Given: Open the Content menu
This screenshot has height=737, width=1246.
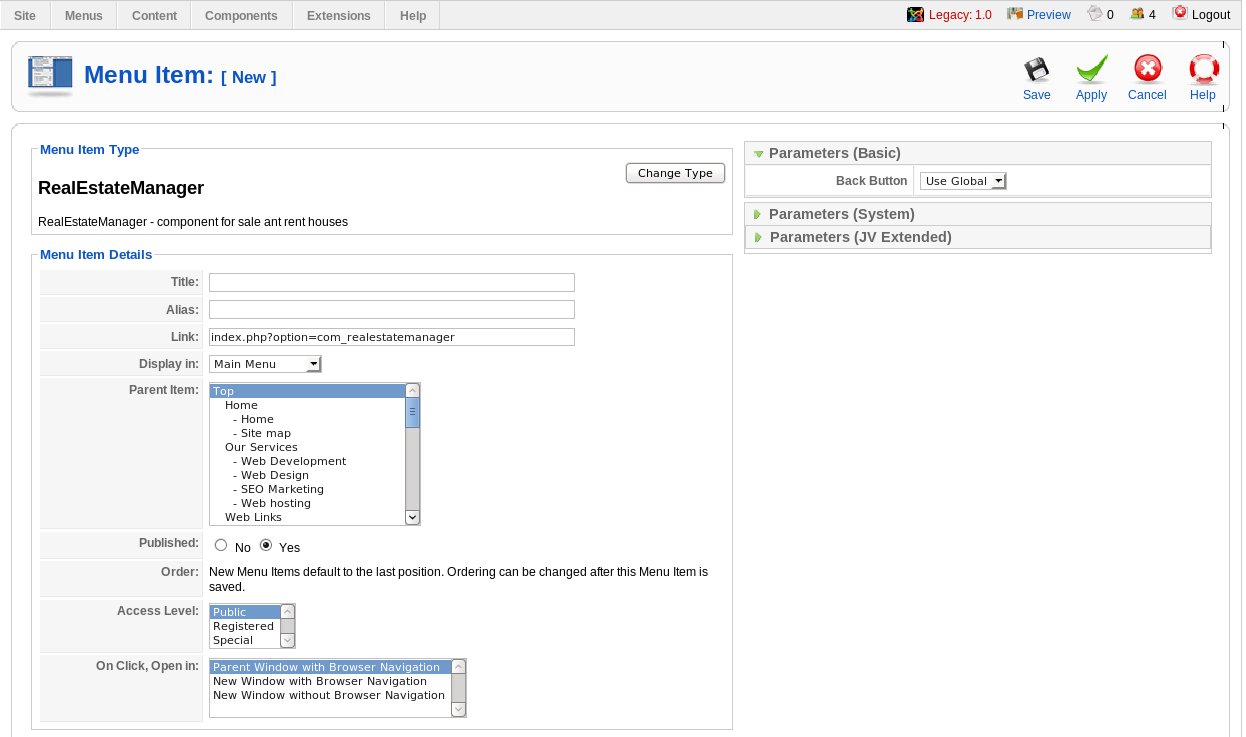Looking at the screenshot, I should click(x=154, y=15).
